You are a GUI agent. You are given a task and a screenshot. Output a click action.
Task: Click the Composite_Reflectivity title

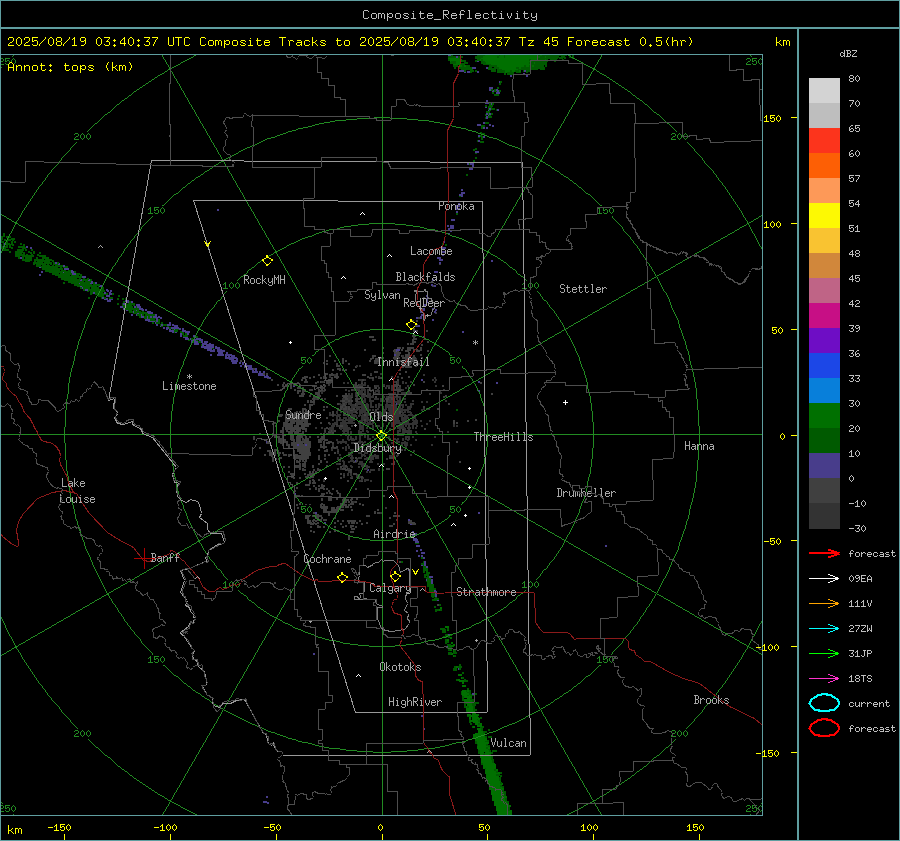(450, 15)
